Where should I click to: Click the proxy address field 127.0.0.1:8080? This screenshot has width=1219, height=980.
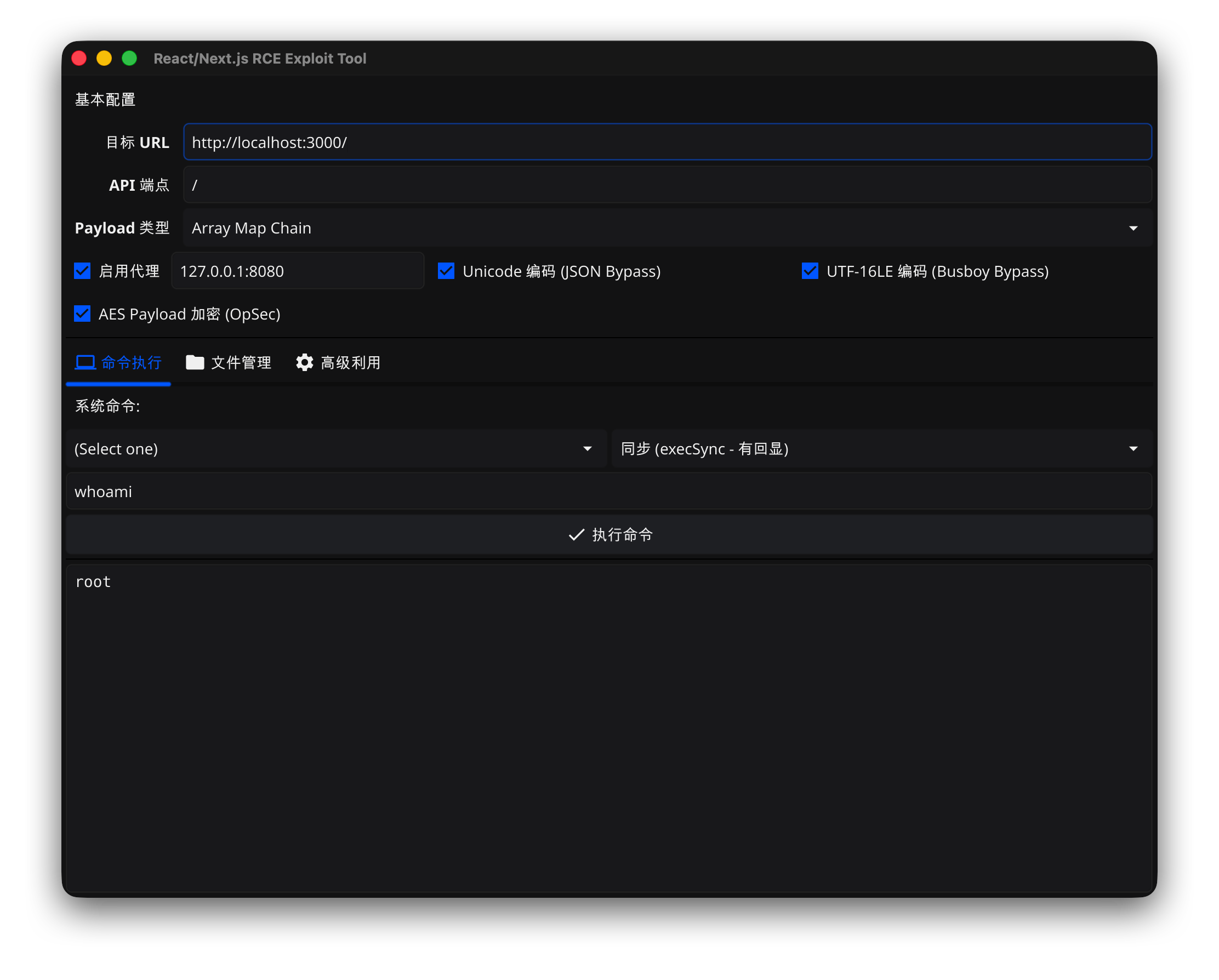click(x=298, y=271)
